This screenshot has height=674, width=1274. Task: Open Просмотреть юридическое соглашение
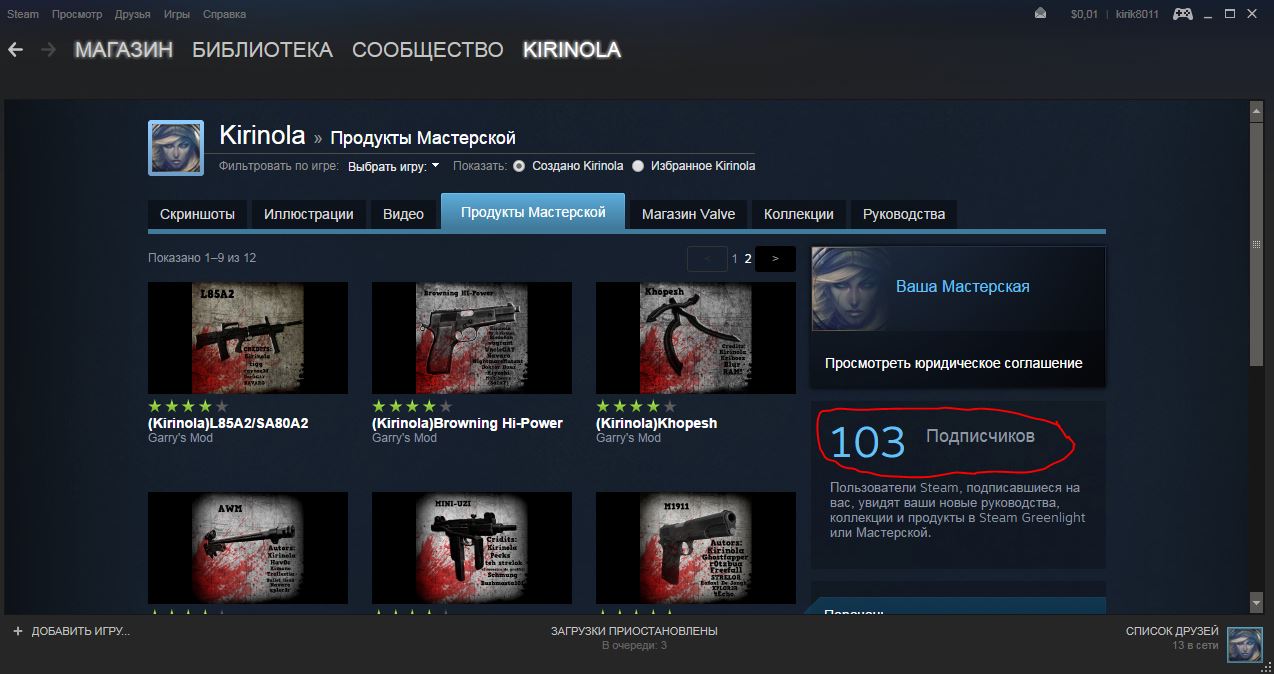954,364
